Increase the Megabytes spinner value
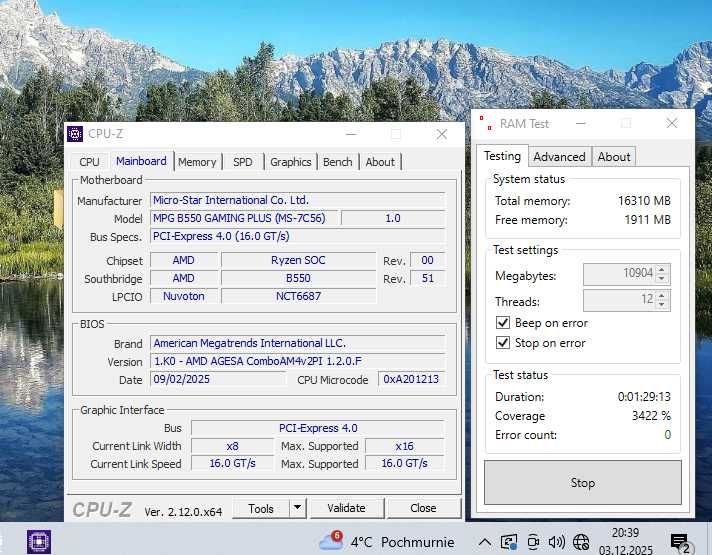The image size is (712, 555). point(662,270)
